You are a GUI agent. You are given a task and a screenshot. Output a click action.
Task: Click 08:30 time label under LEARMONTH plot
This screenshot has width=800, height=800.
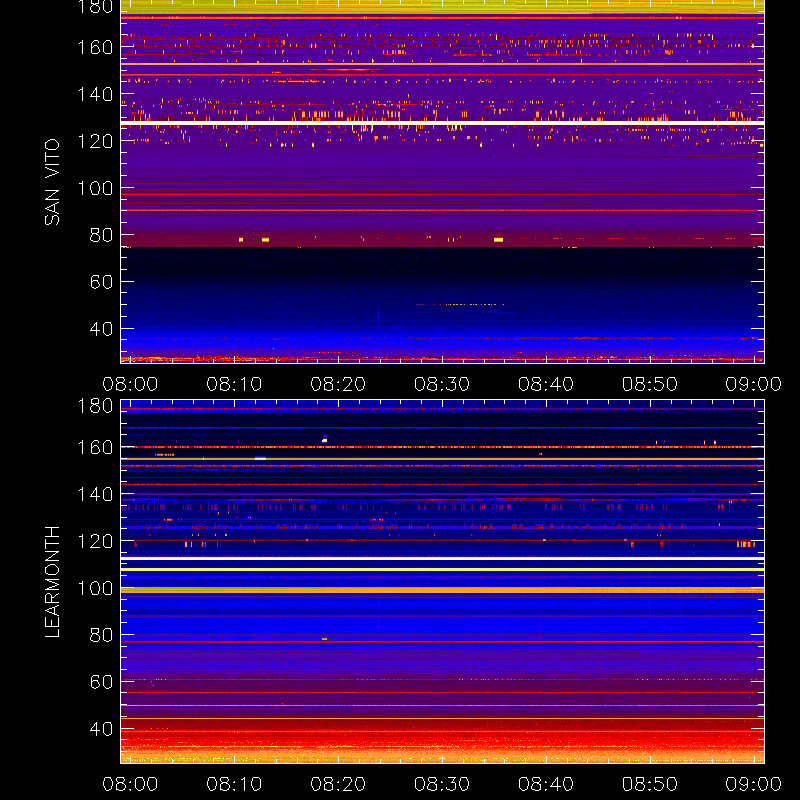pyautogui.click(x=442, y=784)
